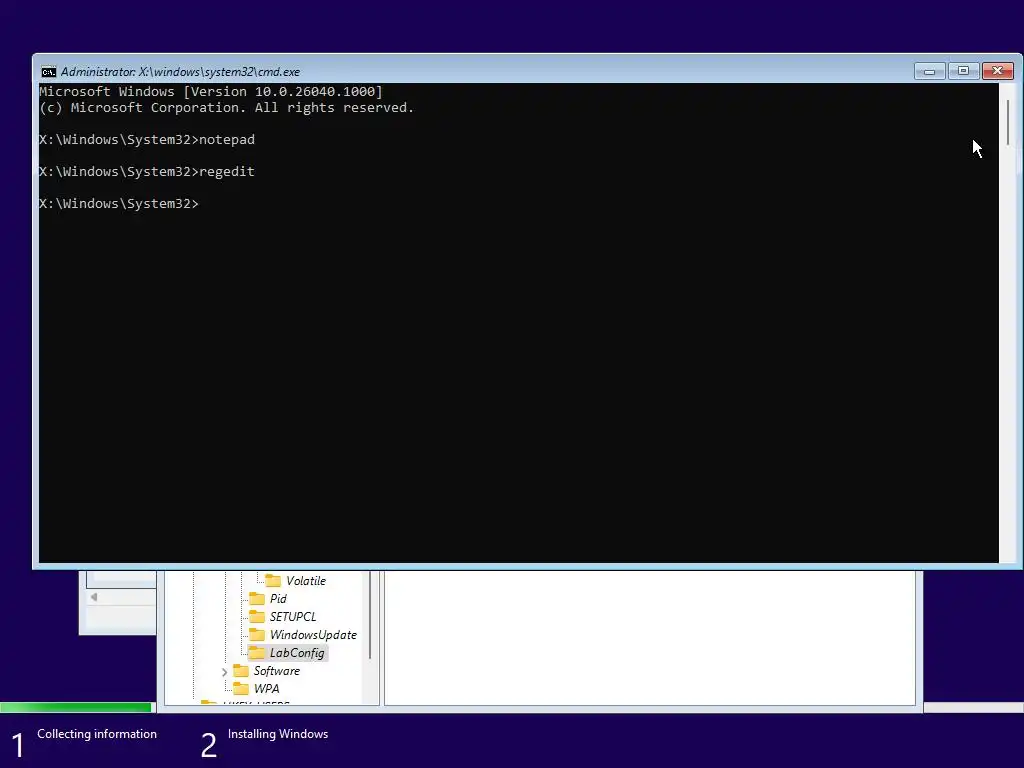Viewport: 1024px width, 768px height.
Task: Click the WPA folder icon
Action: [241, 688]
